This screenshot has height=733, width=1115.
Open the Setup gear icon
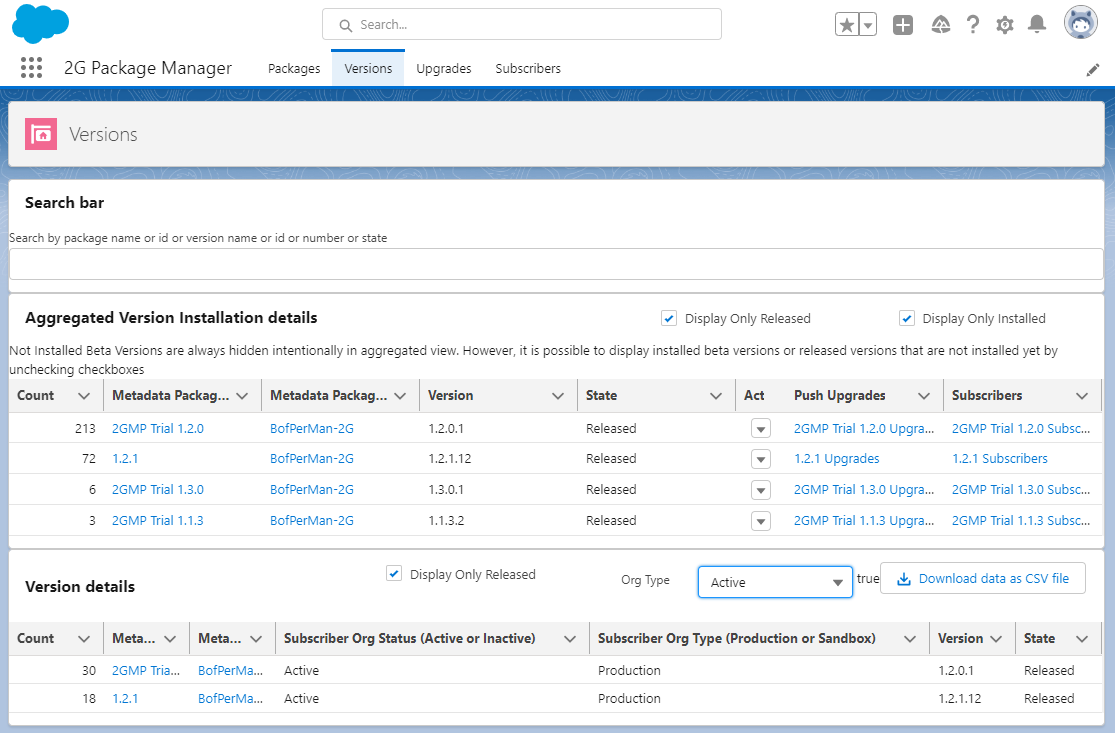1005,25
